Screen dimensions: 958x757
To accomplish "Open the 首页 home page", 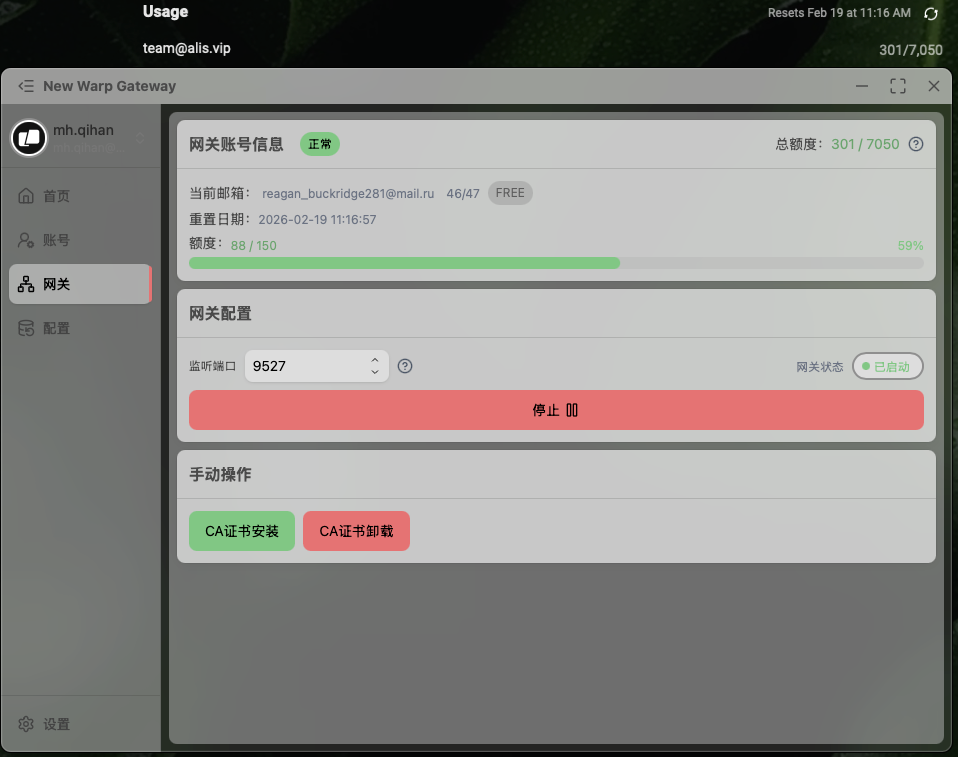I will (80, 196).
